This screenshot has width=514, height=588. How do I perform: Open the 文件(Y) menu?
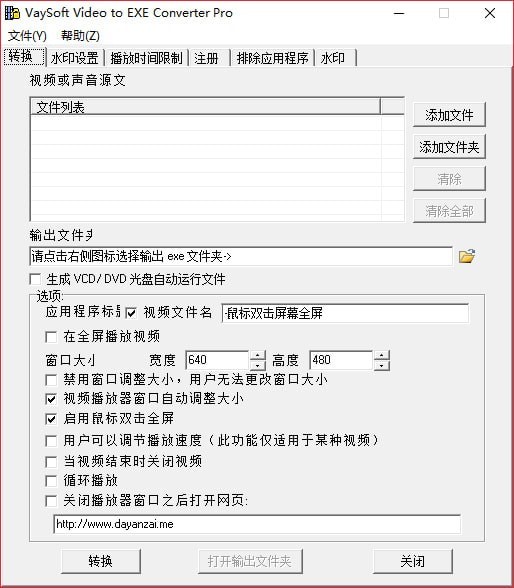[27, 36]
